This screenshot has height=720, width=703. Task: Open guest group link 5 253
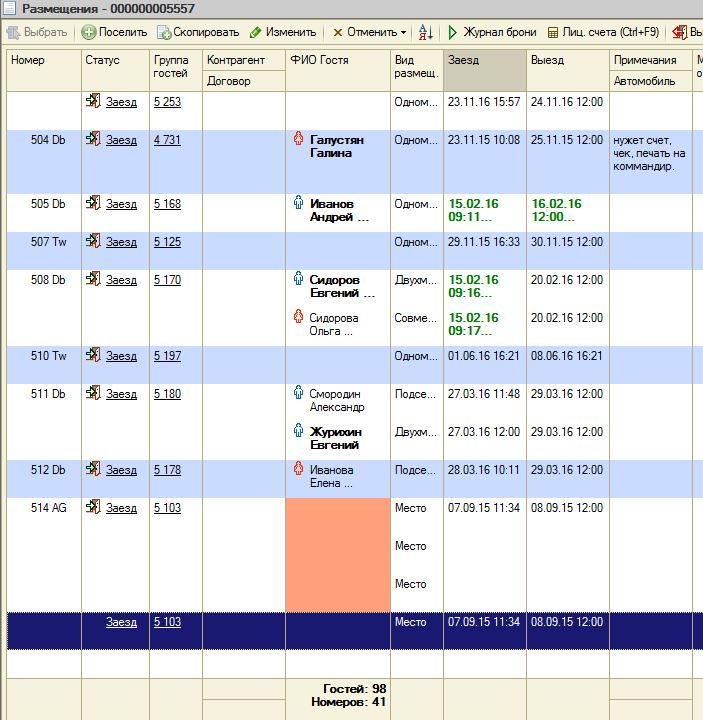click(167, 102)
